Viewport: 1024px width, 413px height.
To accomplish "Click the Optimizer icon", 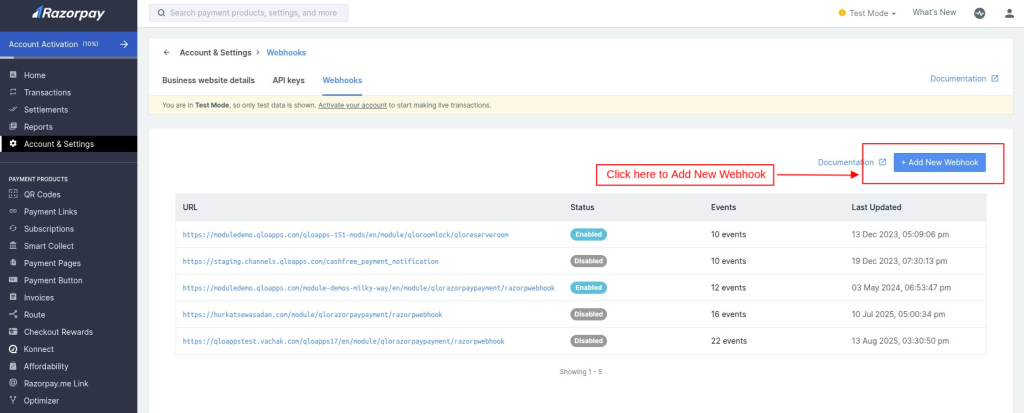I will (x=13, y=400).
